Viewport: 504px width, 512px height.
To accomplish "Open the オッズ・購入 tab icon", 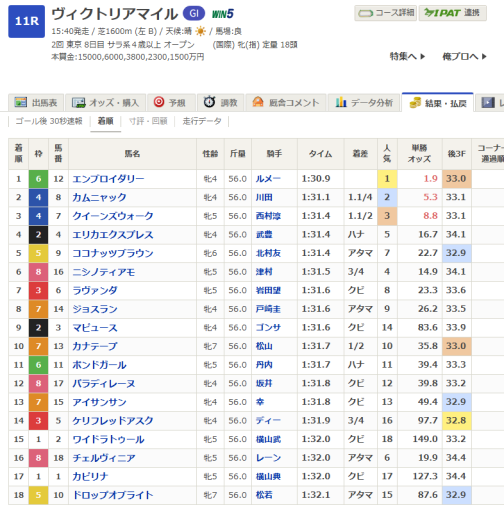I will [x=79, y=103].
